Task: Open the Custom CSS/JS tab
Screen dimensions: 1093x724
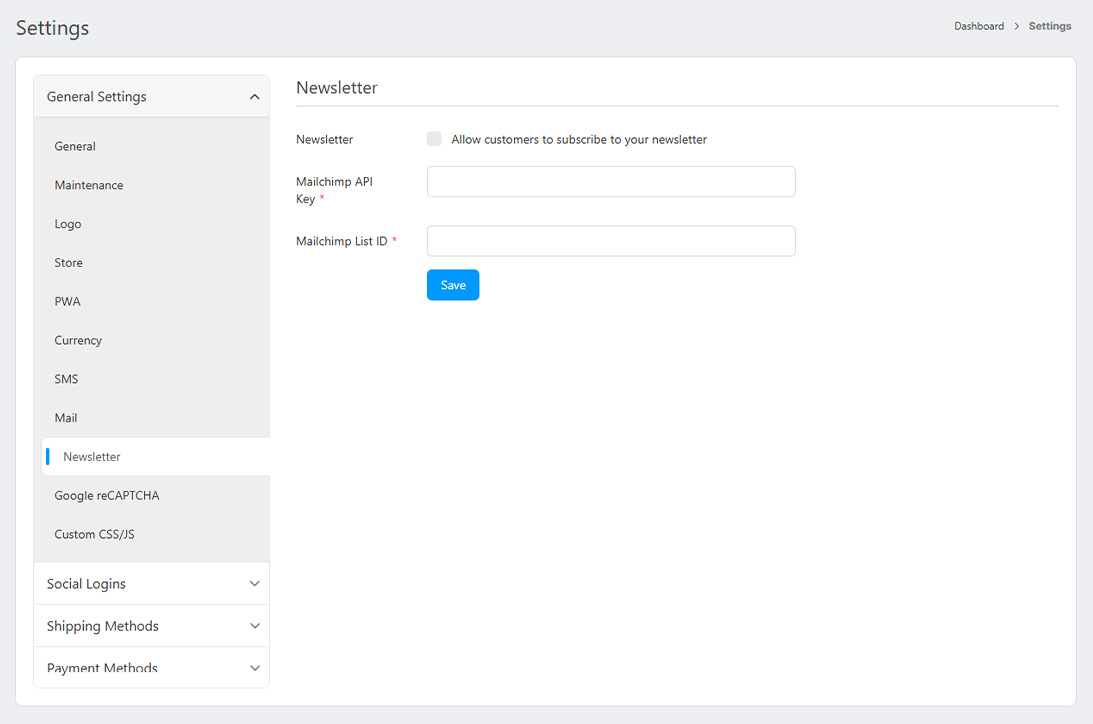Action: tap(94, 535)
